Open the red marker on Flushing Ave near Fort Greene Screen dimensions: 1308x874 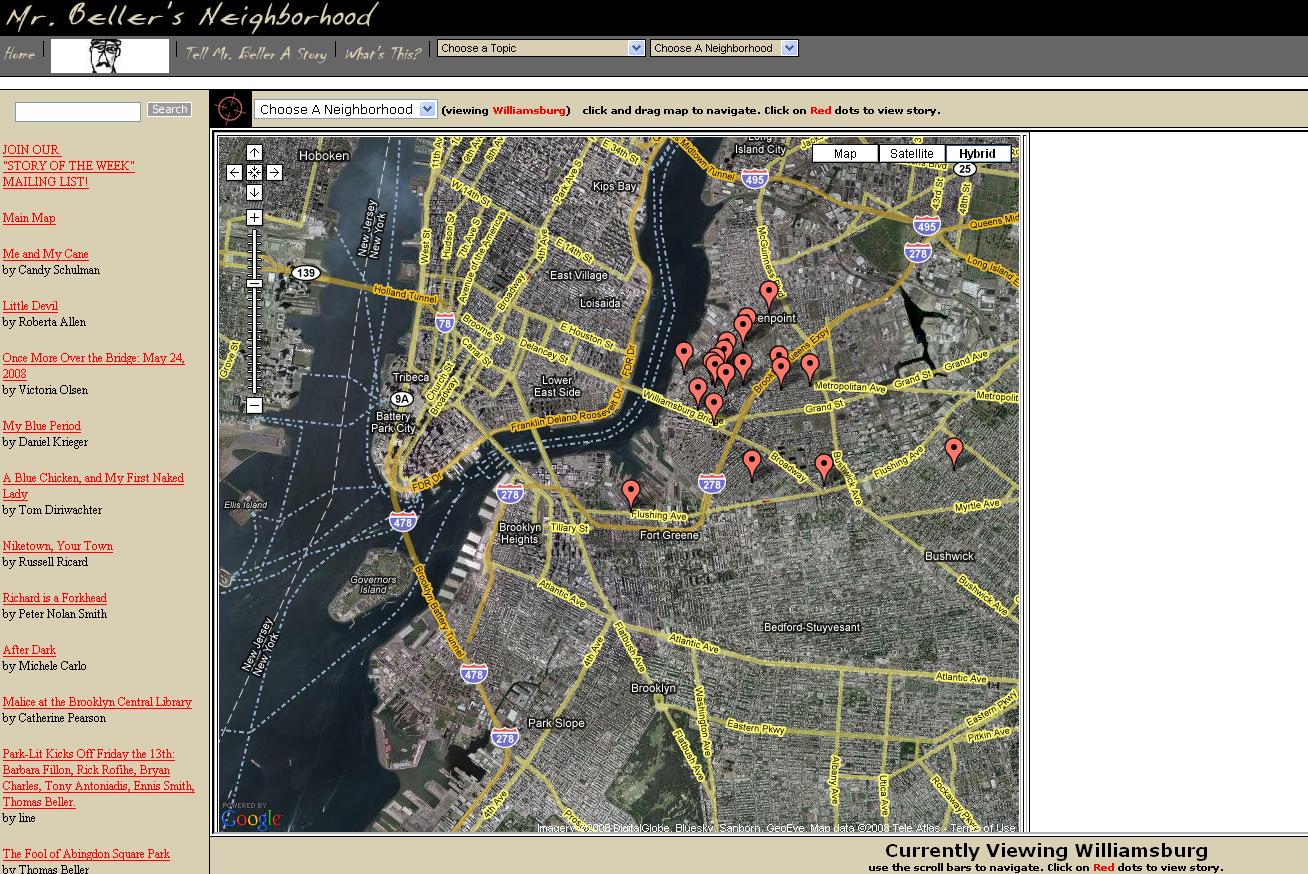pyautogui.click(x=630, y=493)
